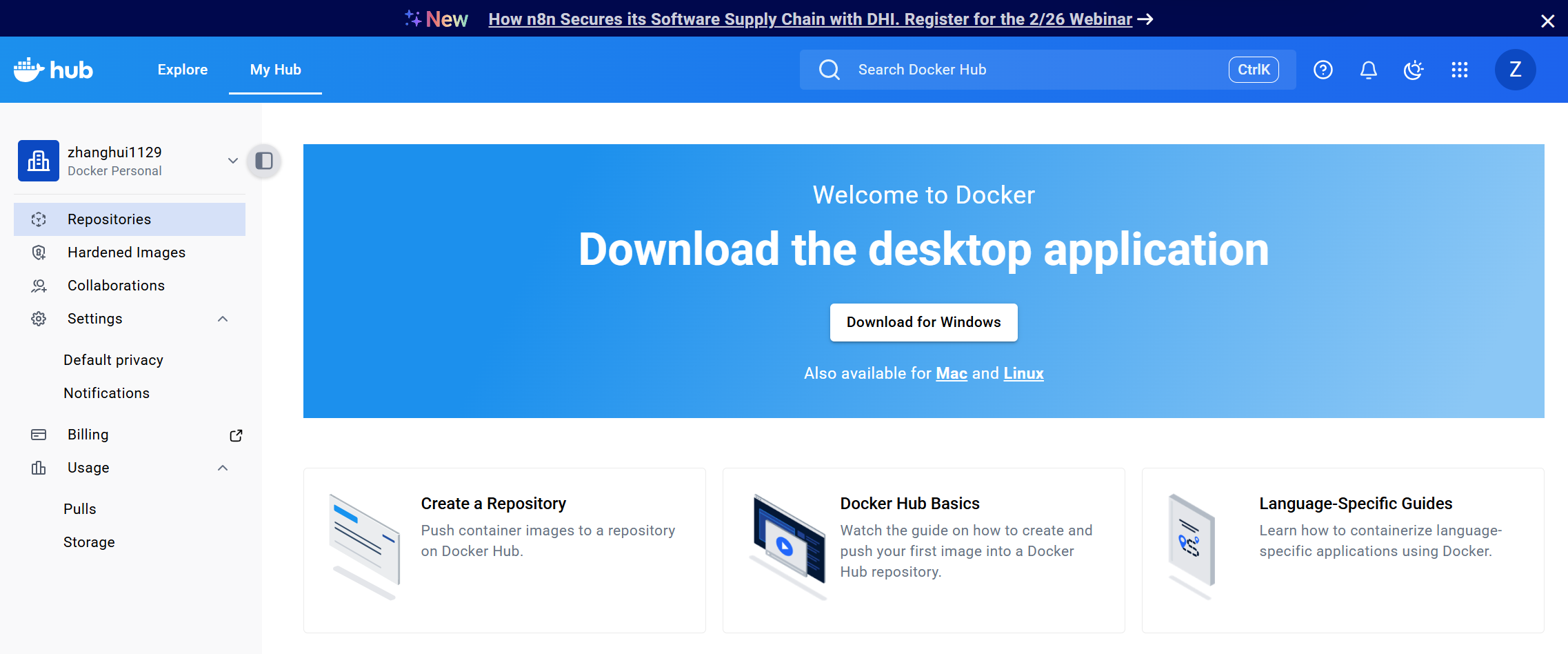Collapse the Usage section chevron
Viewport: 1568px width, 654px height.
[x=223, y=468]
